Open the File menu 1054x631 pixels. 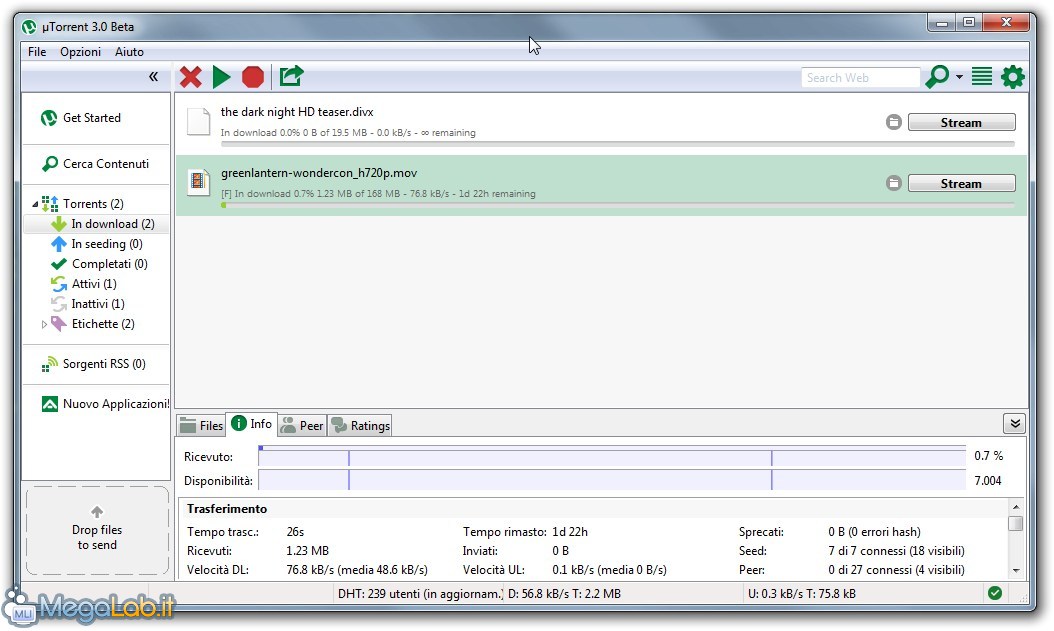[37, 52]
